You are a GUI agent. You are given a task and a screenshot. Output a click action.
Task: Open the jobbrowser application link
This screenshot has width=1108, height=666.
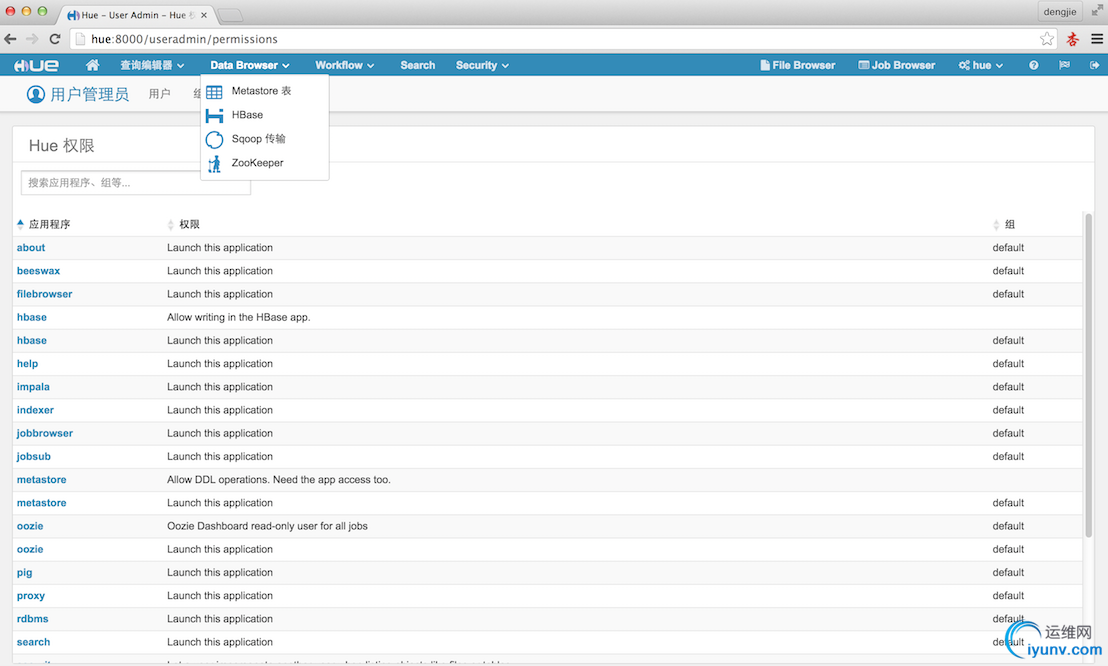click(45, 433)
